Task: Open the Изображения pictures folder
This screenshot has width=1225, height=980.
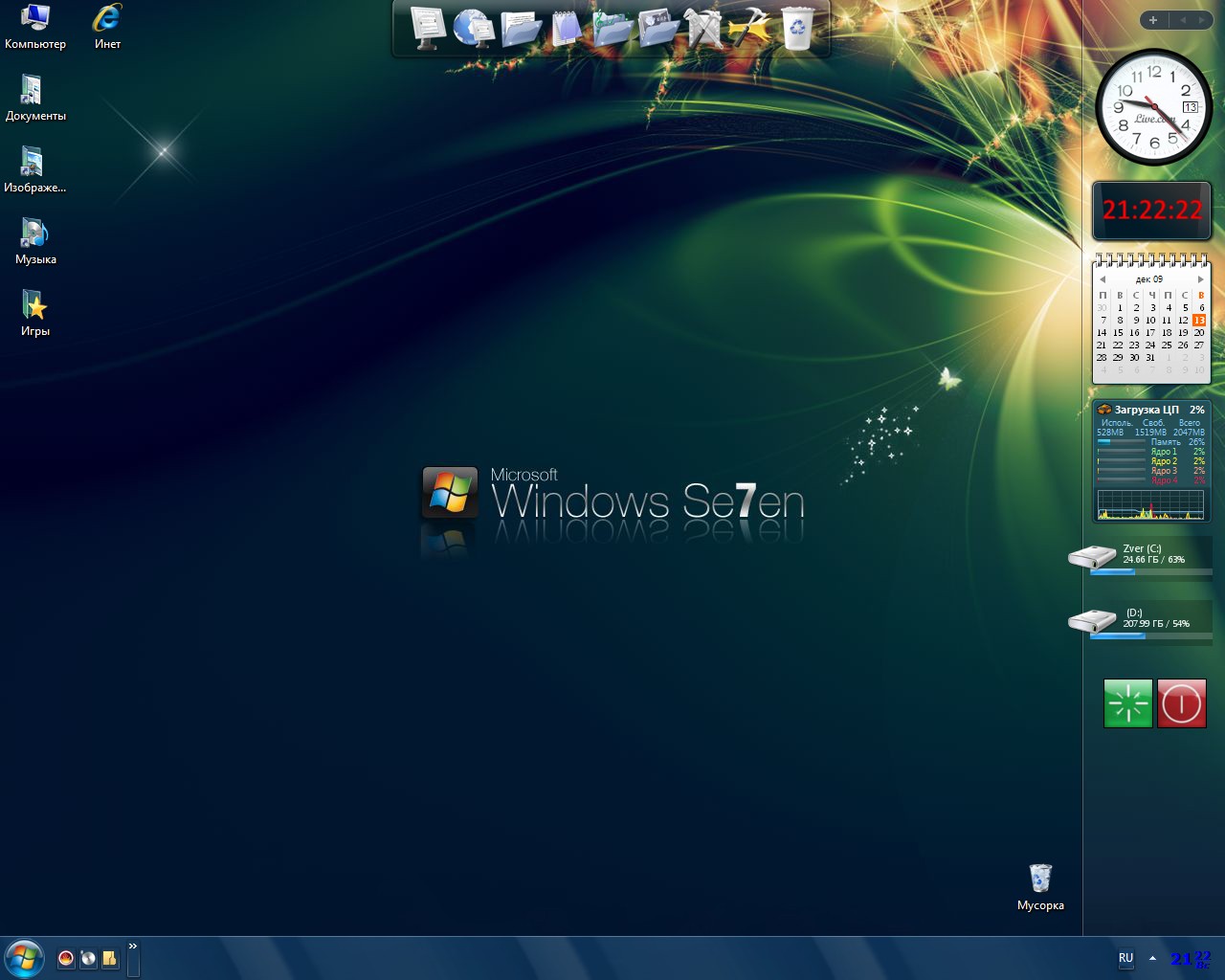Action: point(34,169)
